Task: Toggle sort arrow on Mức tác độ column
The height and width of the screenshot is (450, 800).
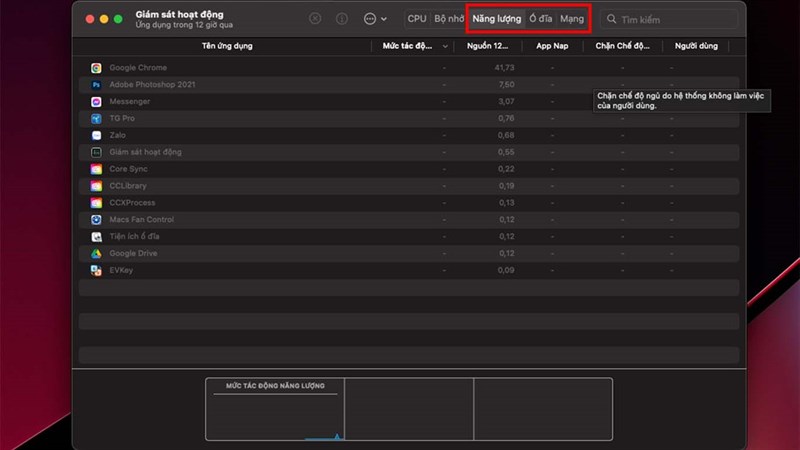Action: (x=445, y=46)
